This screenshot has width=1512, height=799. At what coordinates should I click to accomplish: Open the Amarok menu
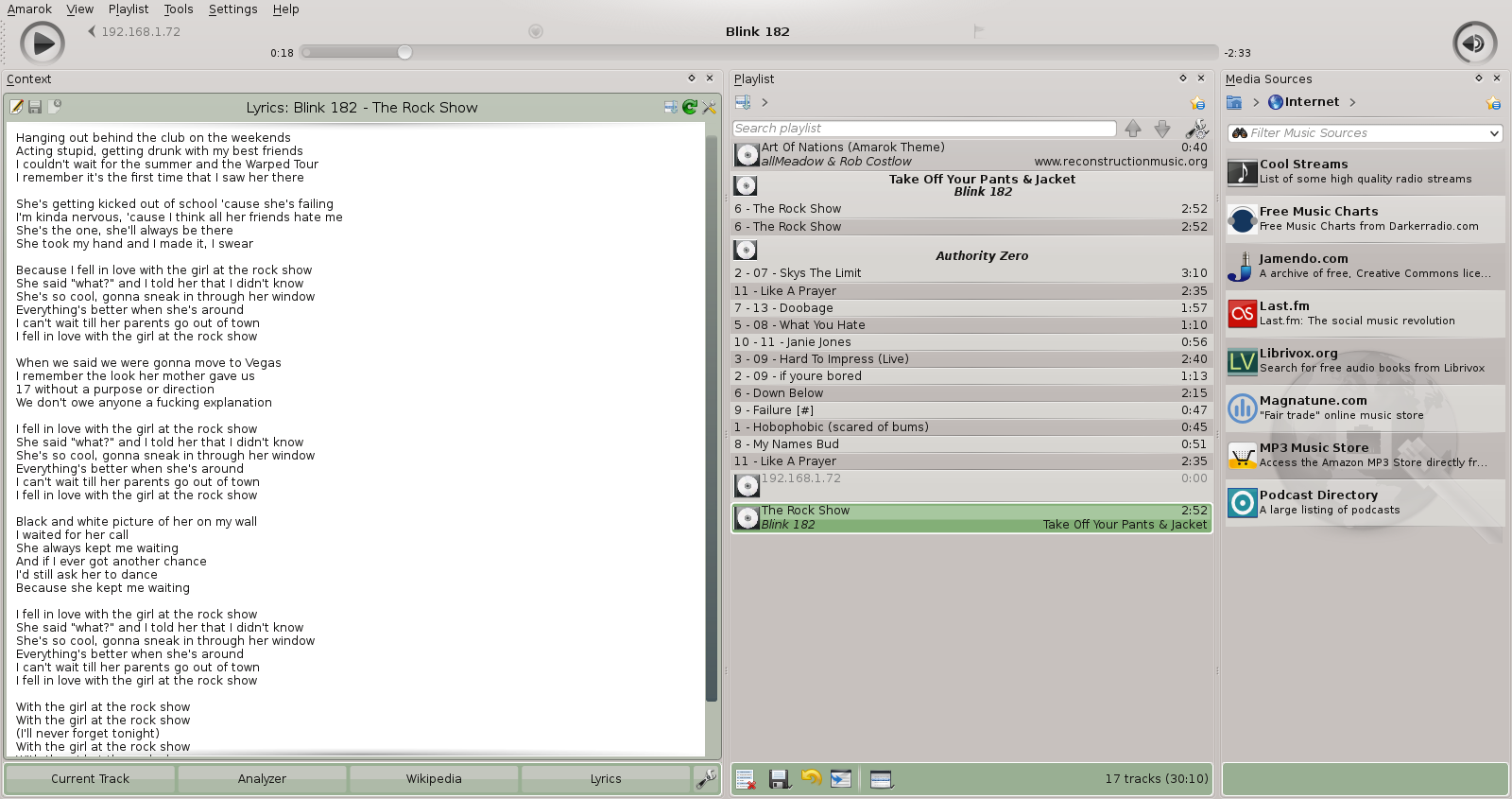click(29, 9)
